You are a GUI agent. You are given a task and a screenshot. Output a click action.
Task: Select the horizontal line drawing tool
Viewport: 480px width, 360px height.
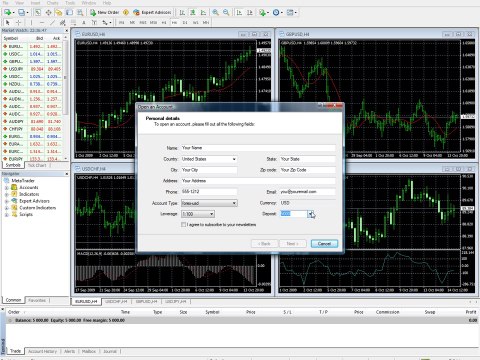pyautogui.click(x=42, y=22)
